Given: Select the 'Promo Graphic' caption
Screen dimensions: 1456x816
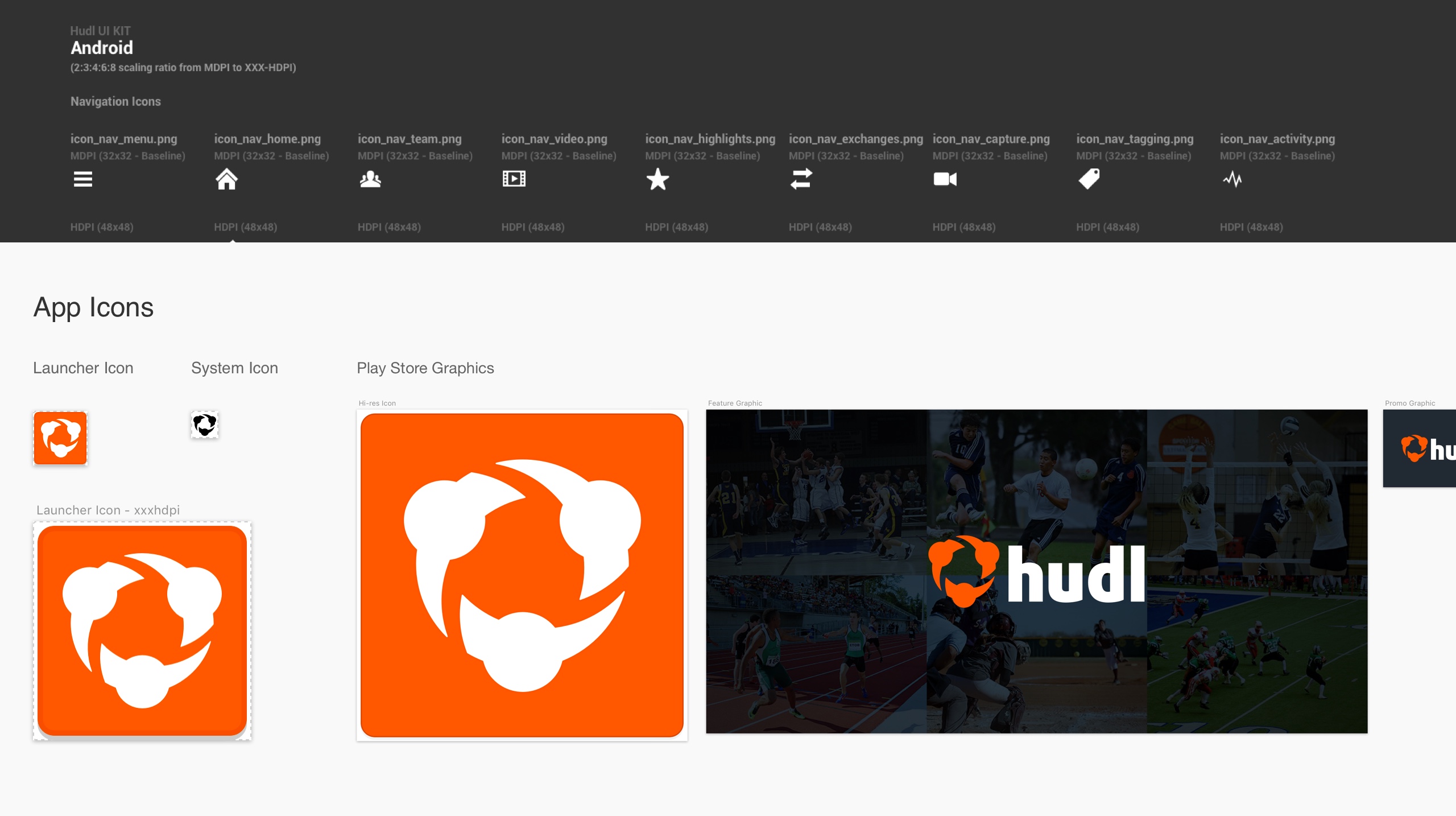Looking at the screenshot, I should pyautogui.click(x=1410, y=403).
